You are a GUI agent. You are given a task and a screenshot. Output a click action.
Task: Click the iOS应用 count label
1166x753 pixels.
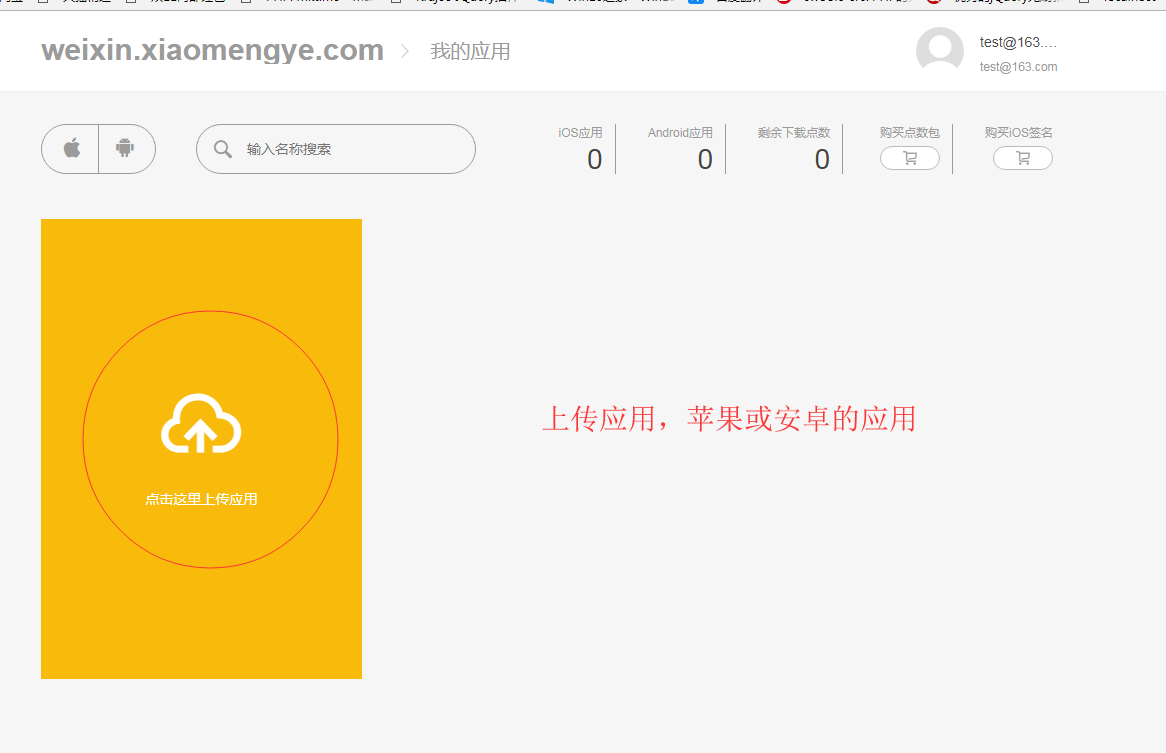point(580,133)
